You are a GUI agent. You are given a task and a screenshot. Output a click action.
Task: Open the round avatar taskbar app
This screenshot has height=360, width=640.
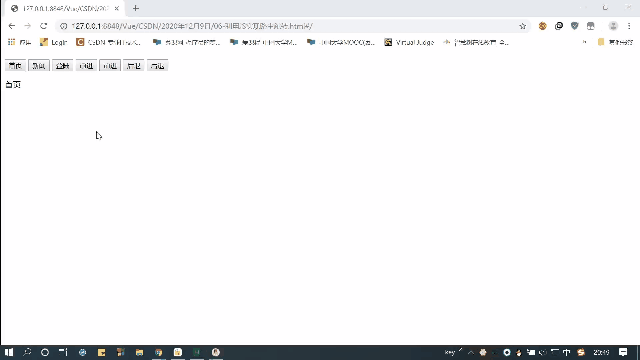click(x=216, y=352)
